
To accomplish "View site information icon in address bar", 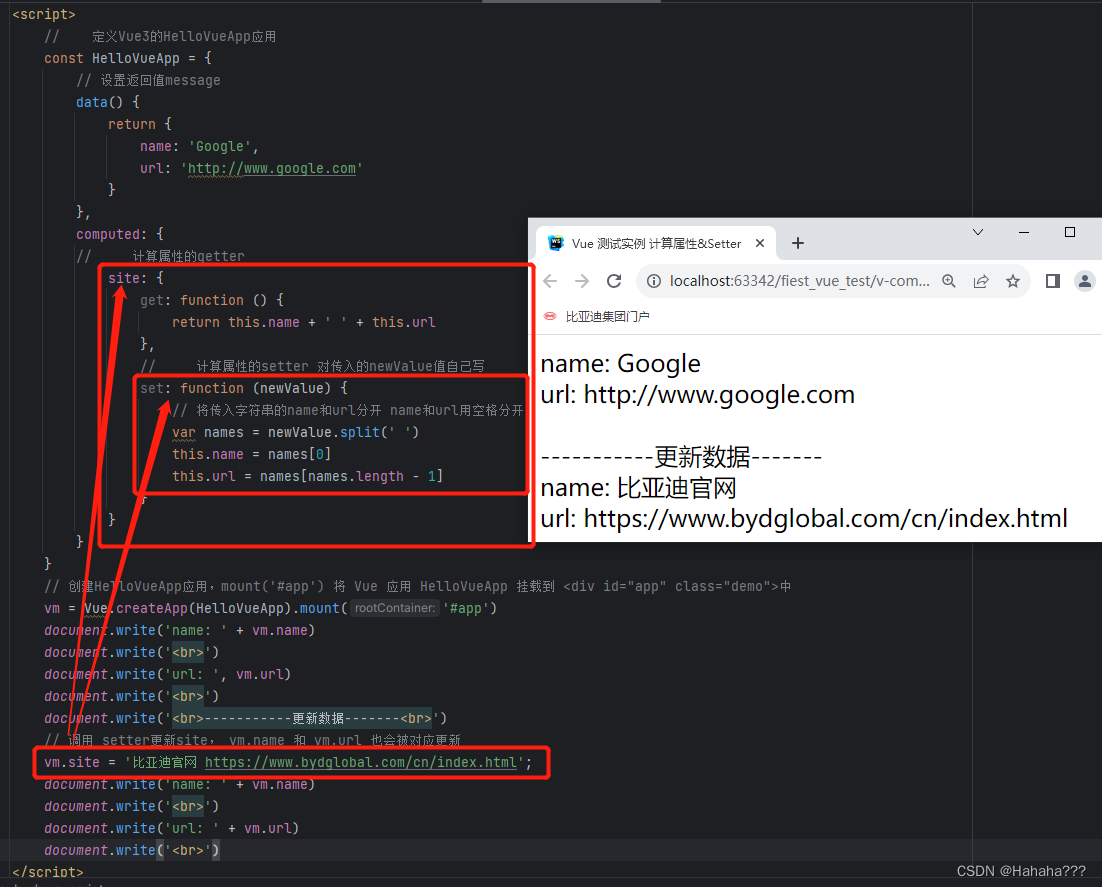I will [x=654, y=281].
